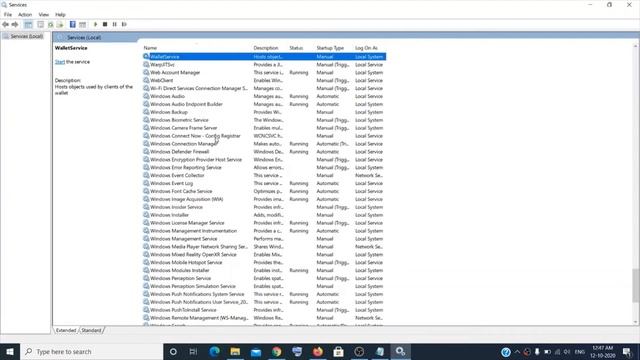
Task: Click the Forward arrow in the toolbar
Action: point(15,24)
